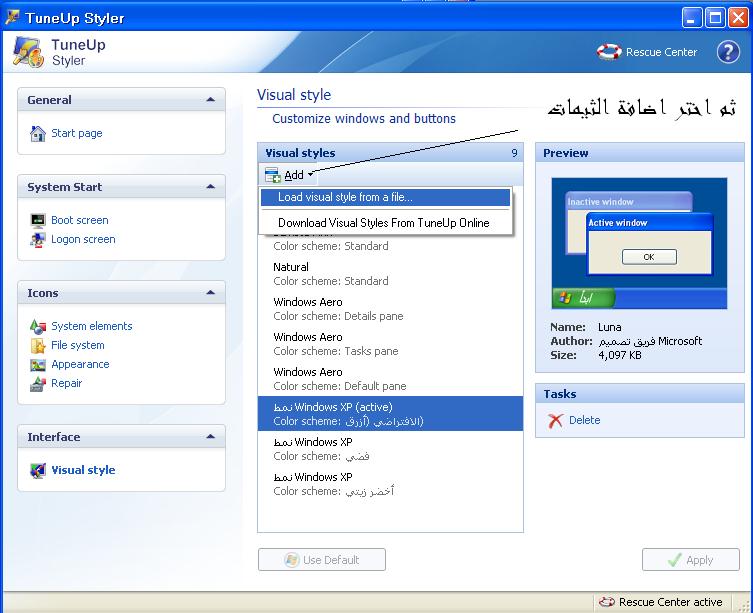Viewport: 753px width, 613px height.
Task: Select the Natural visual style
Action: click(390, 274)
